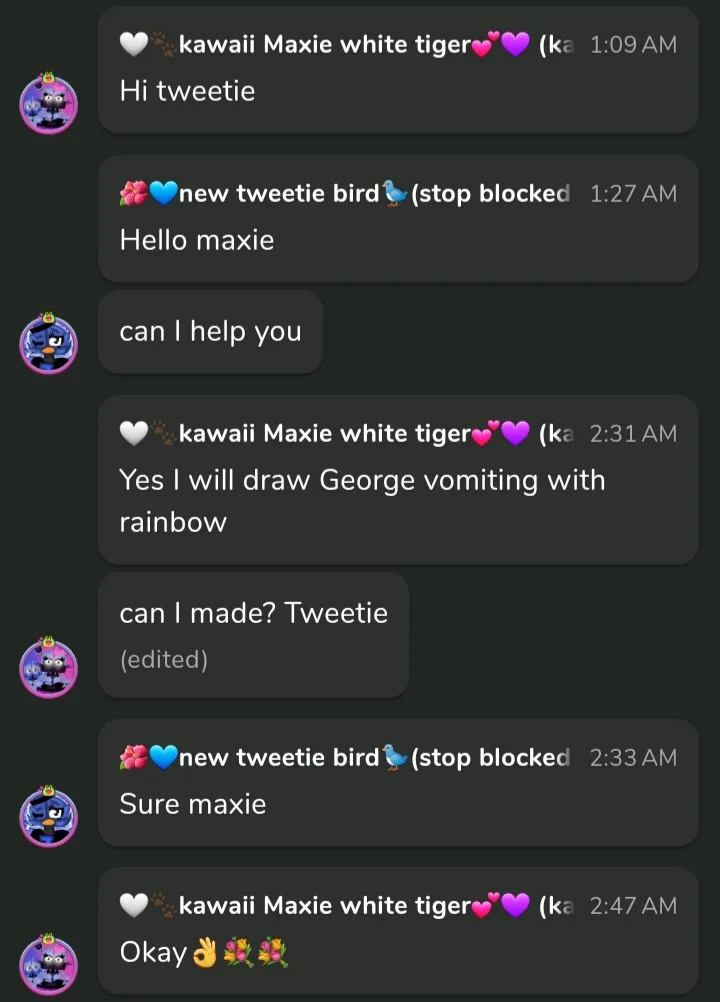Click the white heart emoji in the 1:09 AM username
The width and height of the screenshot is (720, 1002).
(x=133, y=45)
